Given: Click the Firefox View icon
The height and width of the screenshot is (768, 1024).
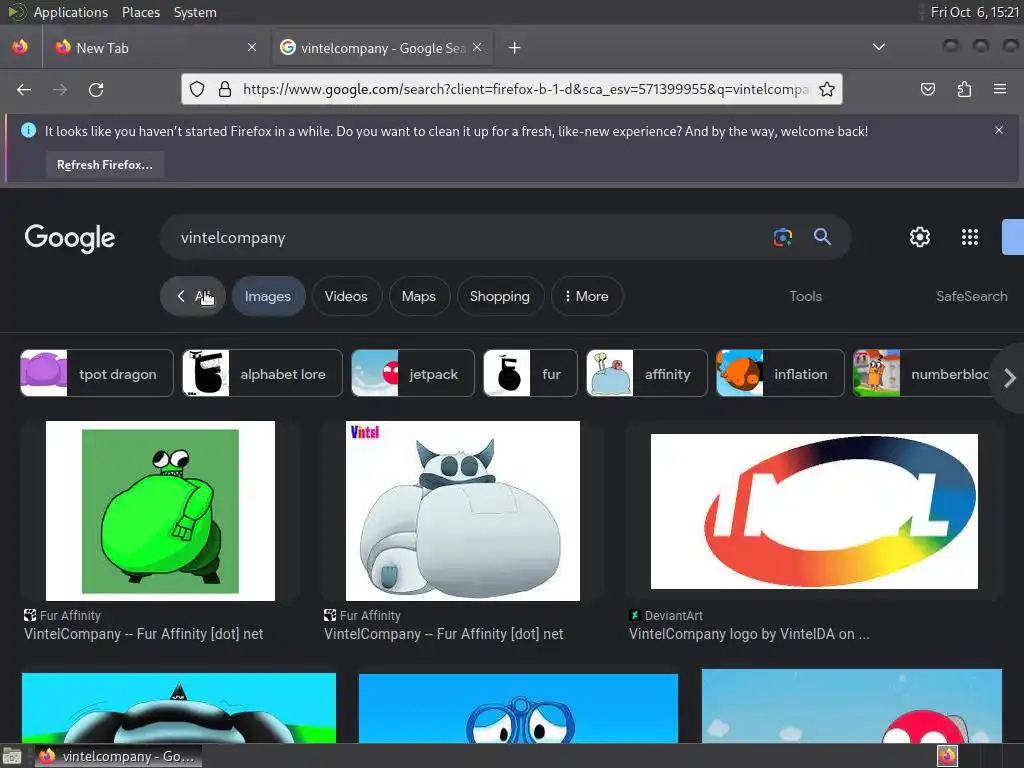Looking at the screenshot, I should pyautogui.click(x=20, y=47).
